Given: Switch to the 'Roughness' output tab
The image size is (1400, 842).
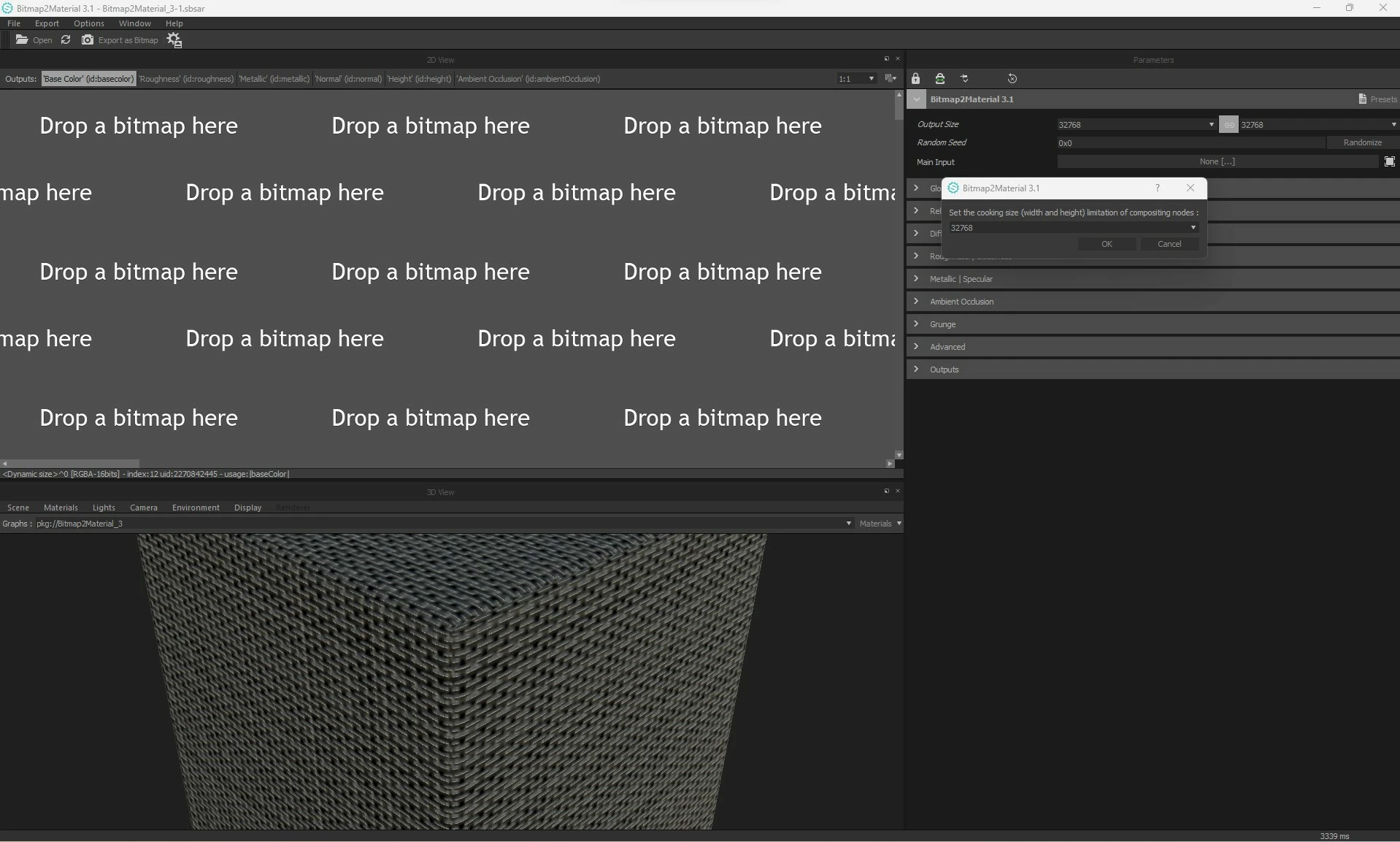Looking at the screenshot, I should point(186,79).
